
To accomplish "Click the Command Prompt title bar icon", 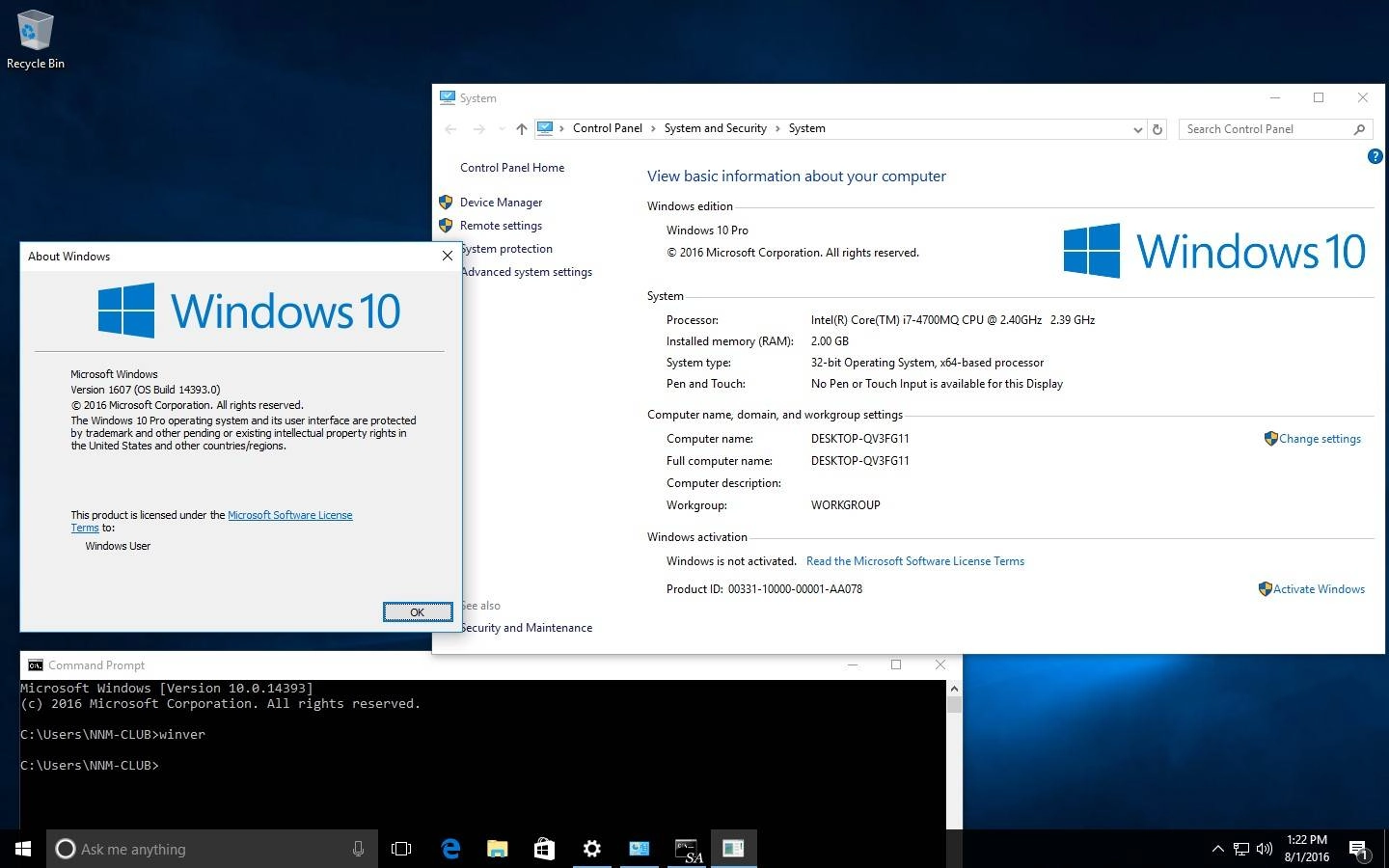I will (x=36, y=665).
